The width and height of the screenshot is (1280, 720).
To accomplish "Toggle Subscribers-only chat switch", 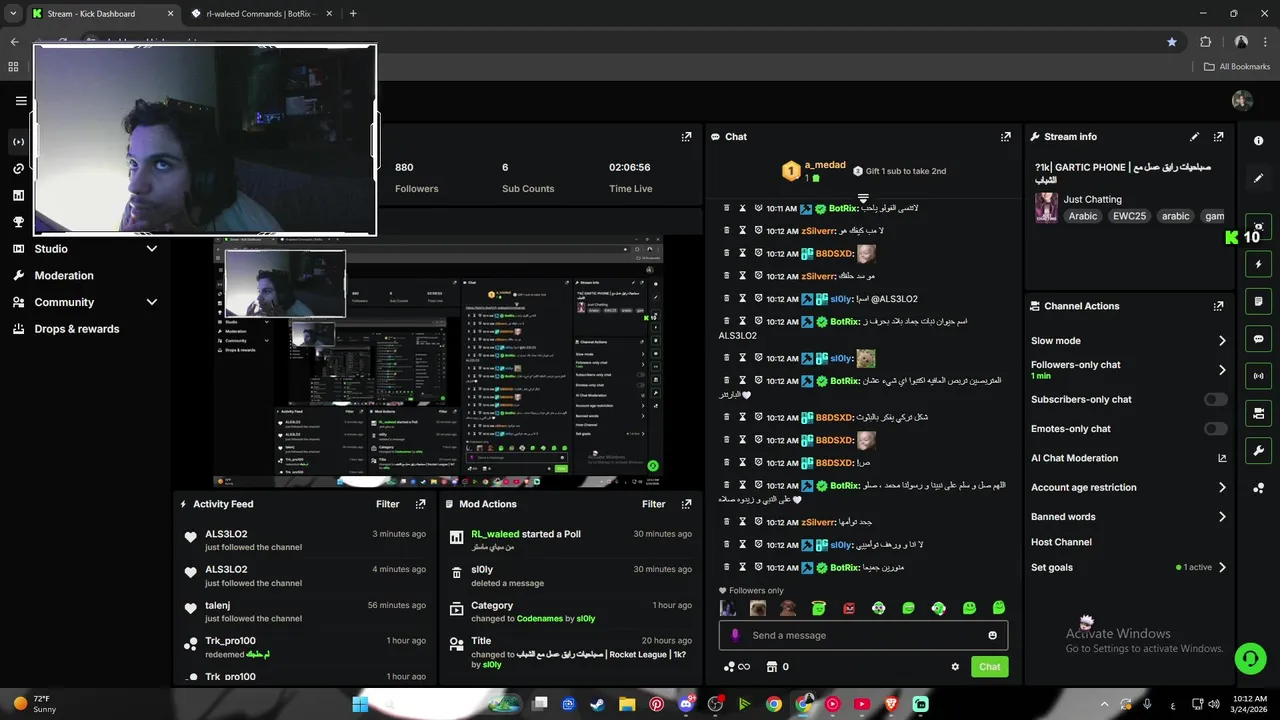I will (x=1215, y=399).
